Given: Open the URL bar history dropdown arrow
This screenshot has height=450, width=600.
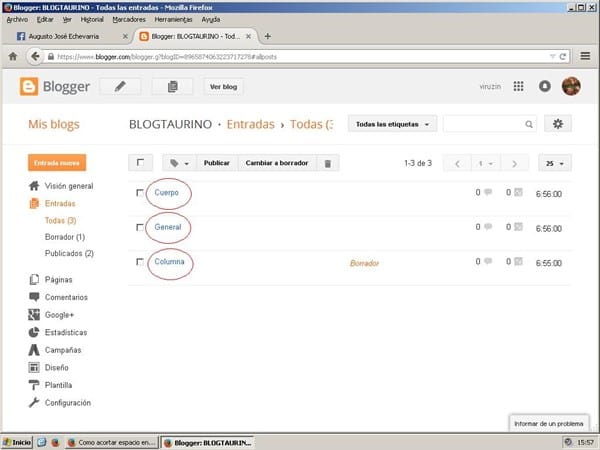Looking at the screenshot, I should tap(552, 57).
